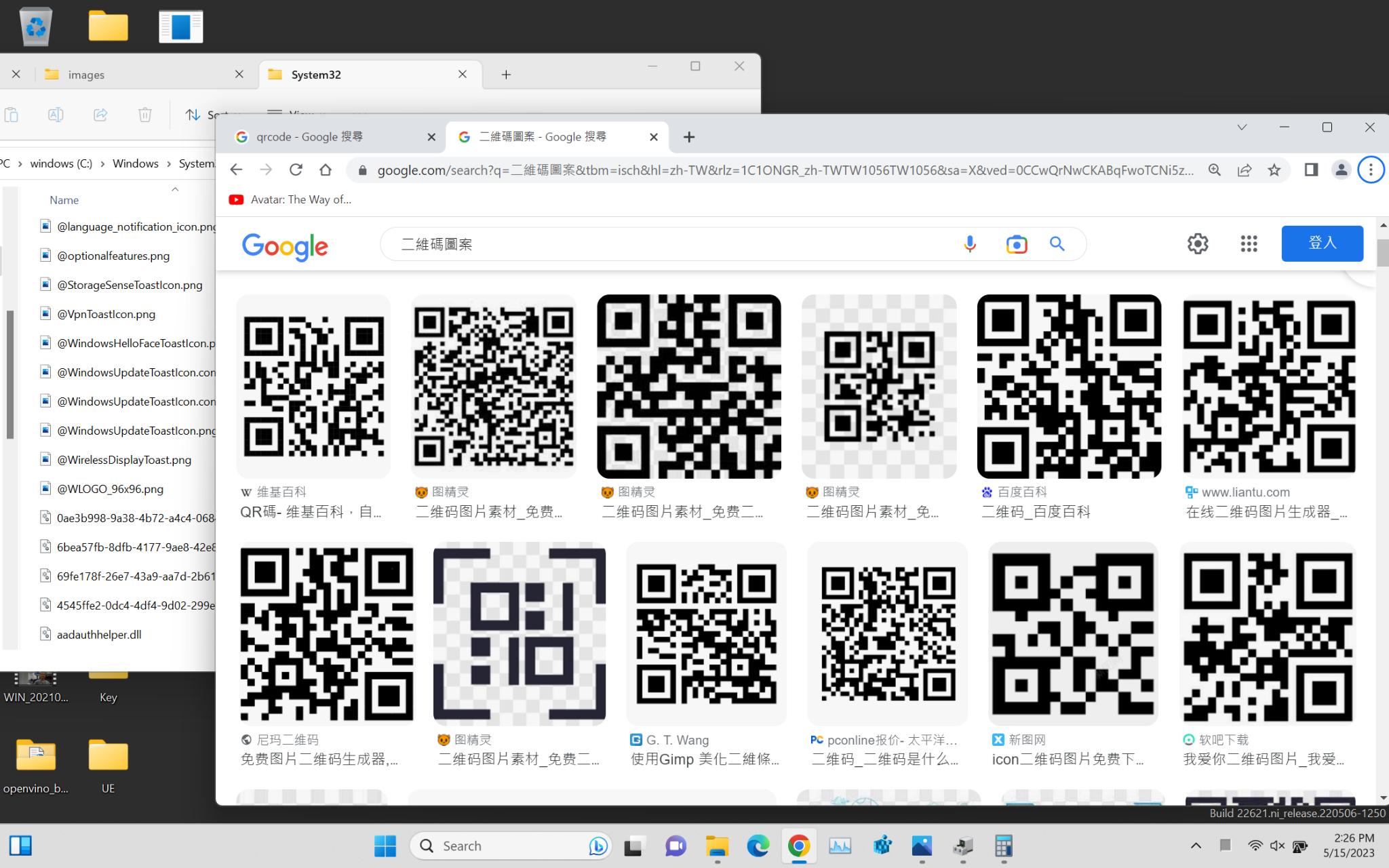Click the browser new tab plus button
The image size is (1389, 868).
(689, 137)
